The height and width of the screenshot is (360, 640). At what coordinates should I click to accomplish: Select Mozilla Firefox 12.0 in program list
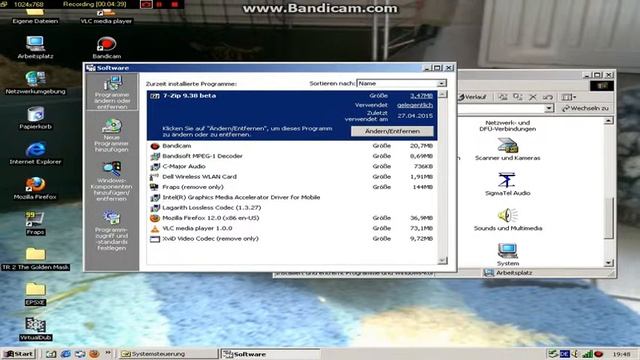coord(292,218)
